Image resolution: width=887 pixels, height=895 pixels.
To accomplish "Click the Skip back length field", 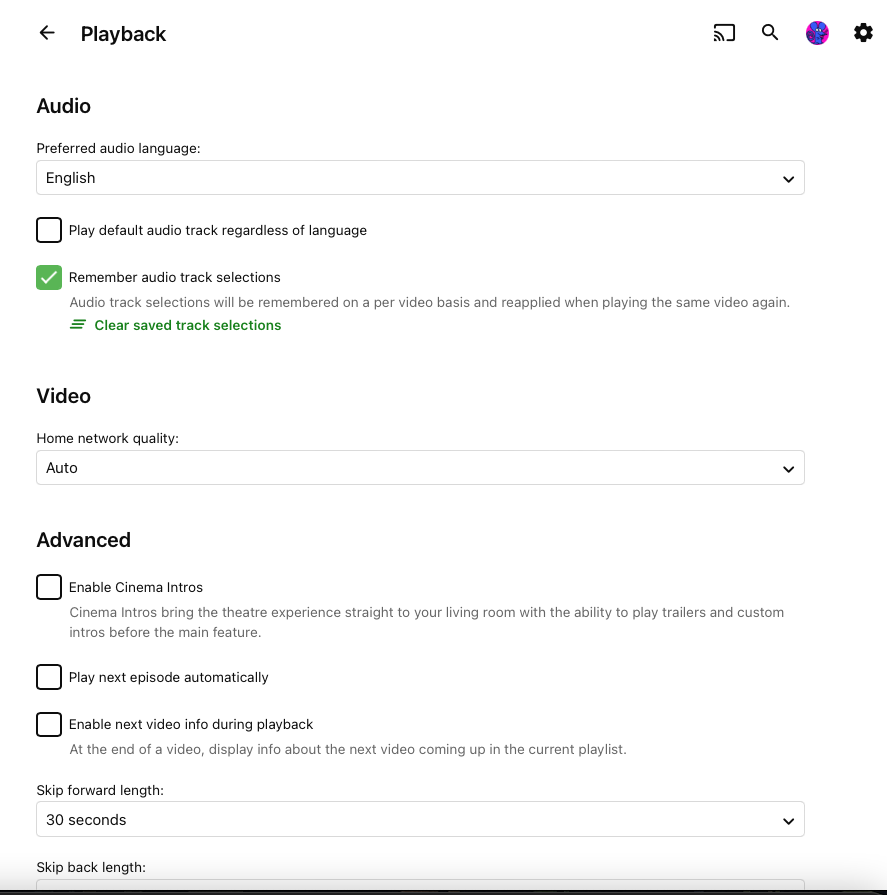I will pyautogui.click(x=420, y=885).
